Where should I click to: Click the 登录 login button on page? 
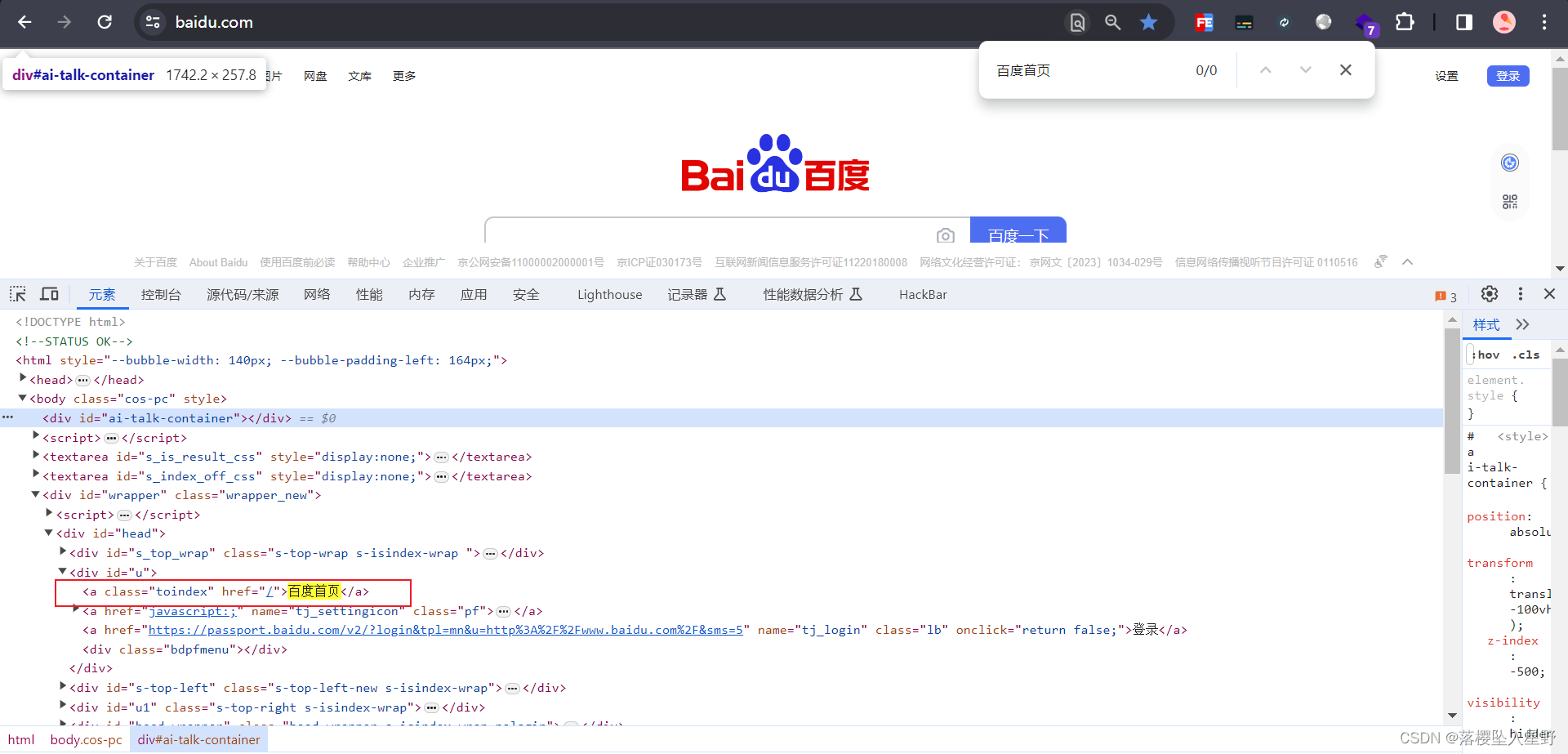[1508, 76]
